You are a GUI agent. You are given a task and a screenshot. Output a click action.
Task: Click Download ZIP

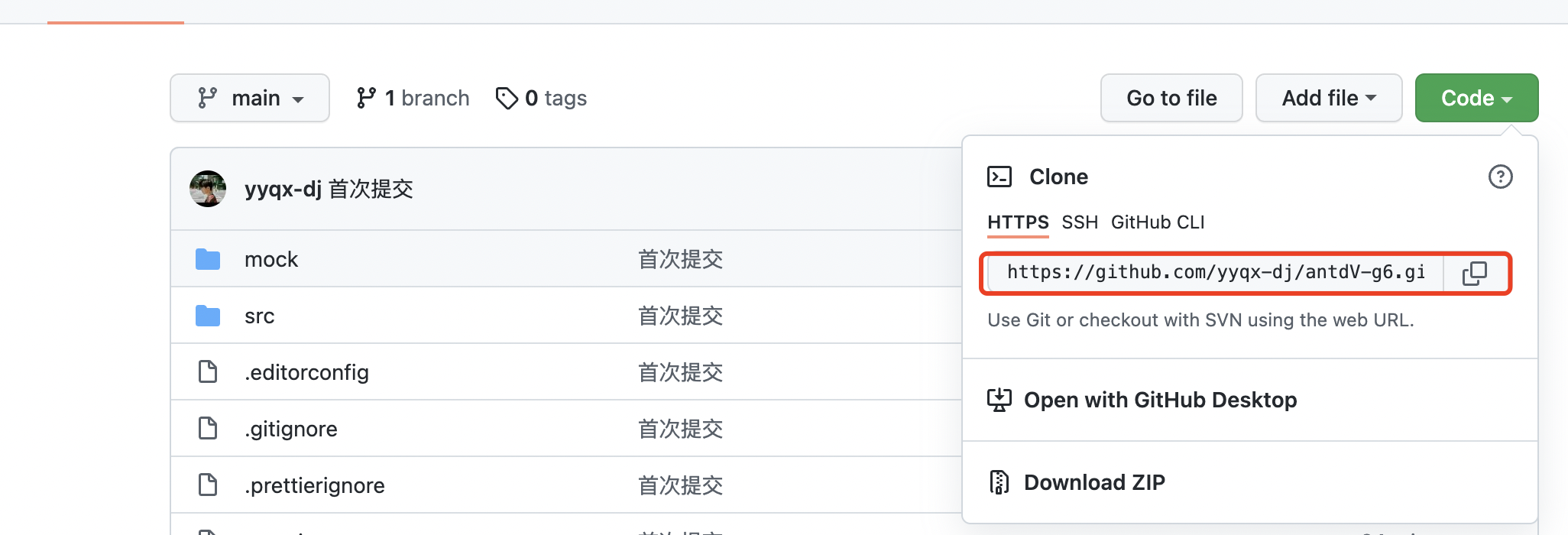(1094, 482)
